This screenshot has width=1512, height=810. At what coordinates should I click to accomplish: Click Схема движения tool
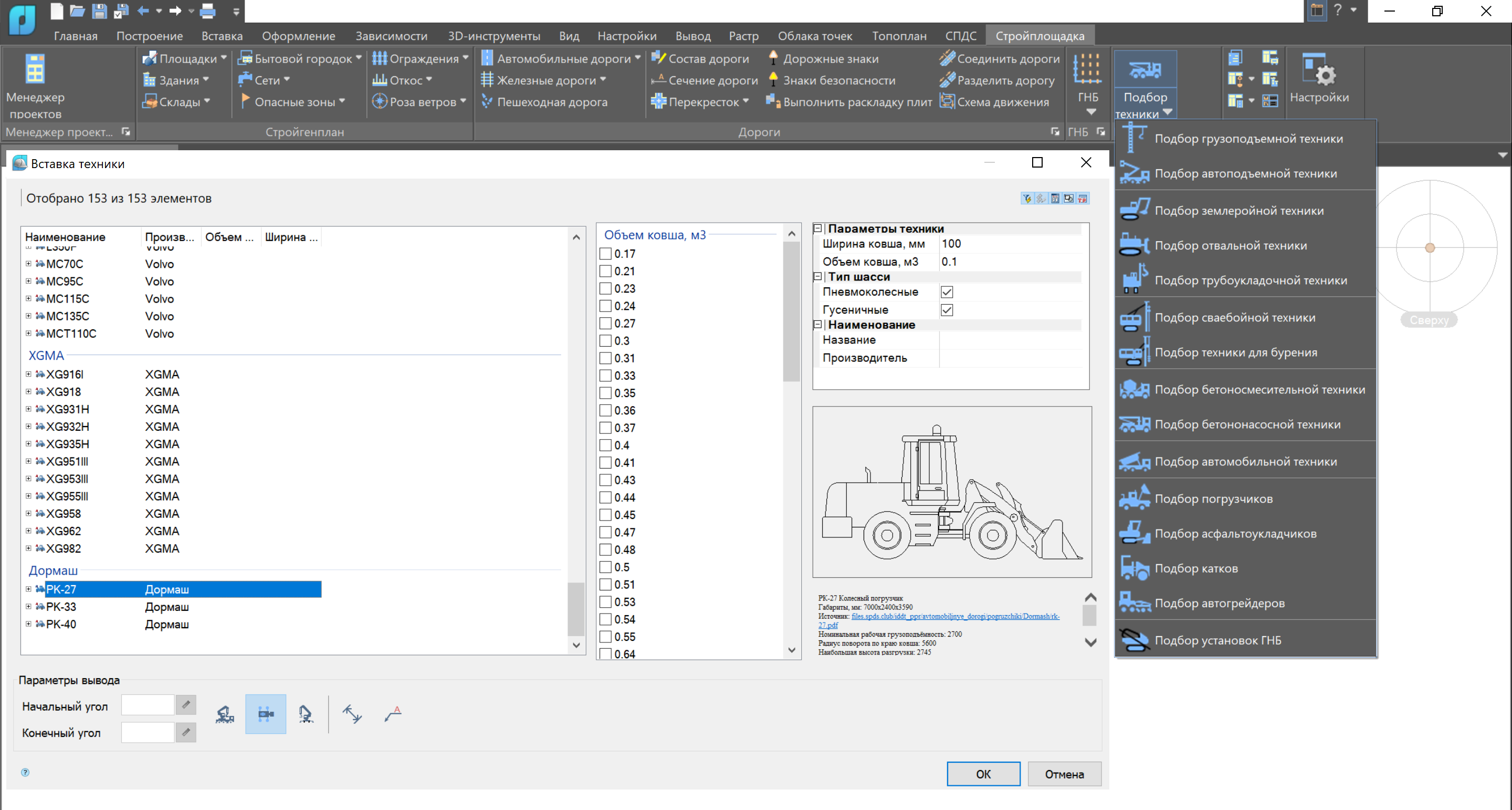[x=994, y=102]
